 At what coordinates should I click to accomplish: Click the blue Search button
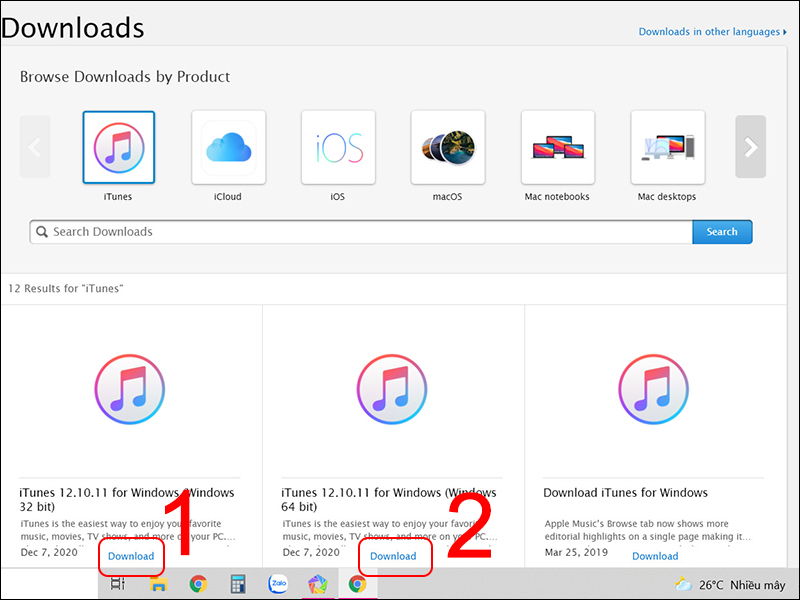[x=722, y=232]
